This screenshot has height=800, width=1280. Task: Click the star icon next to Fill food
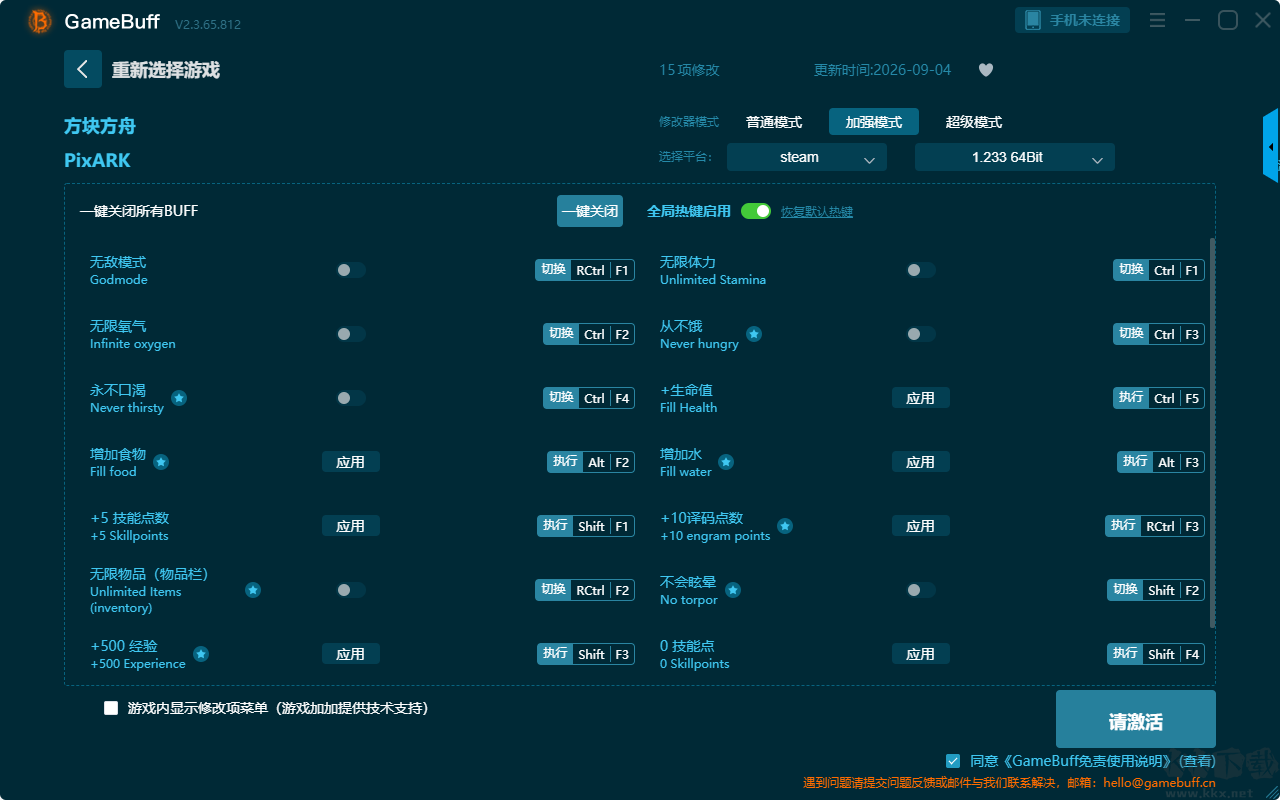point(161,462)
